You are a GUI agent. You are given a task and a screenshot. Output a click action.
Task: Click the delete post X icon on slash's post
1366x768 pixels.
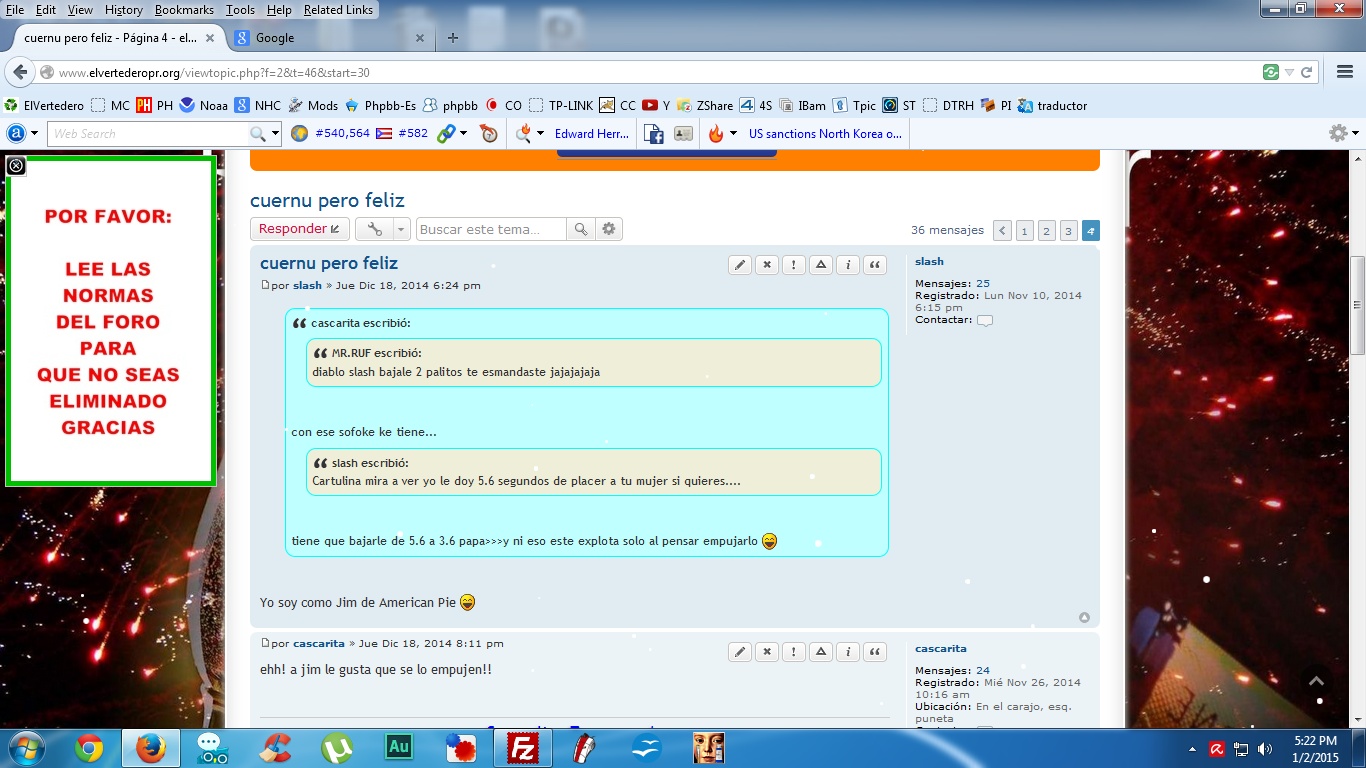(767, 265)
